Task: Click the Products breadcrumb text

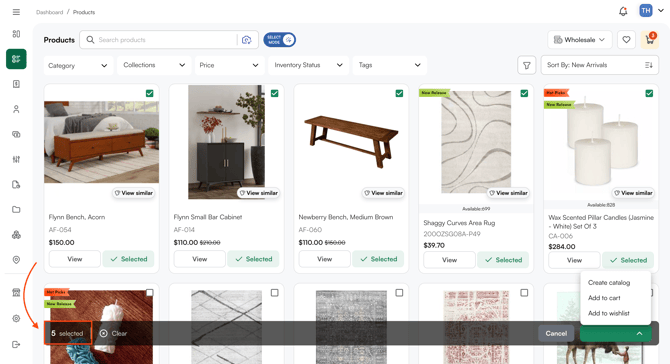Action: (x=84, y=12)
